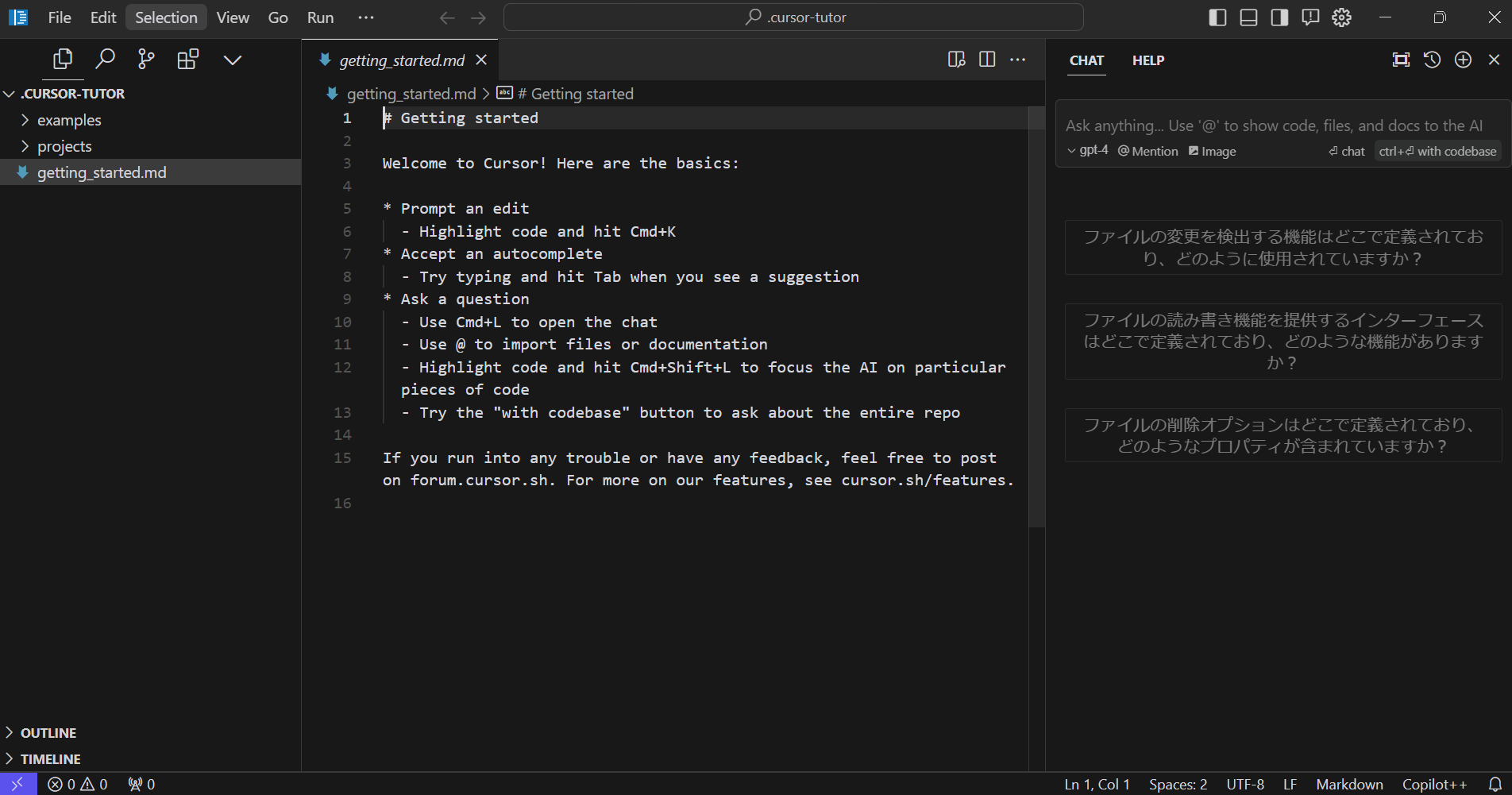The height and width of the screenshot is (795, 1512).
Task: Change language mode via Markdown
Action: (x=1349, y=784)
